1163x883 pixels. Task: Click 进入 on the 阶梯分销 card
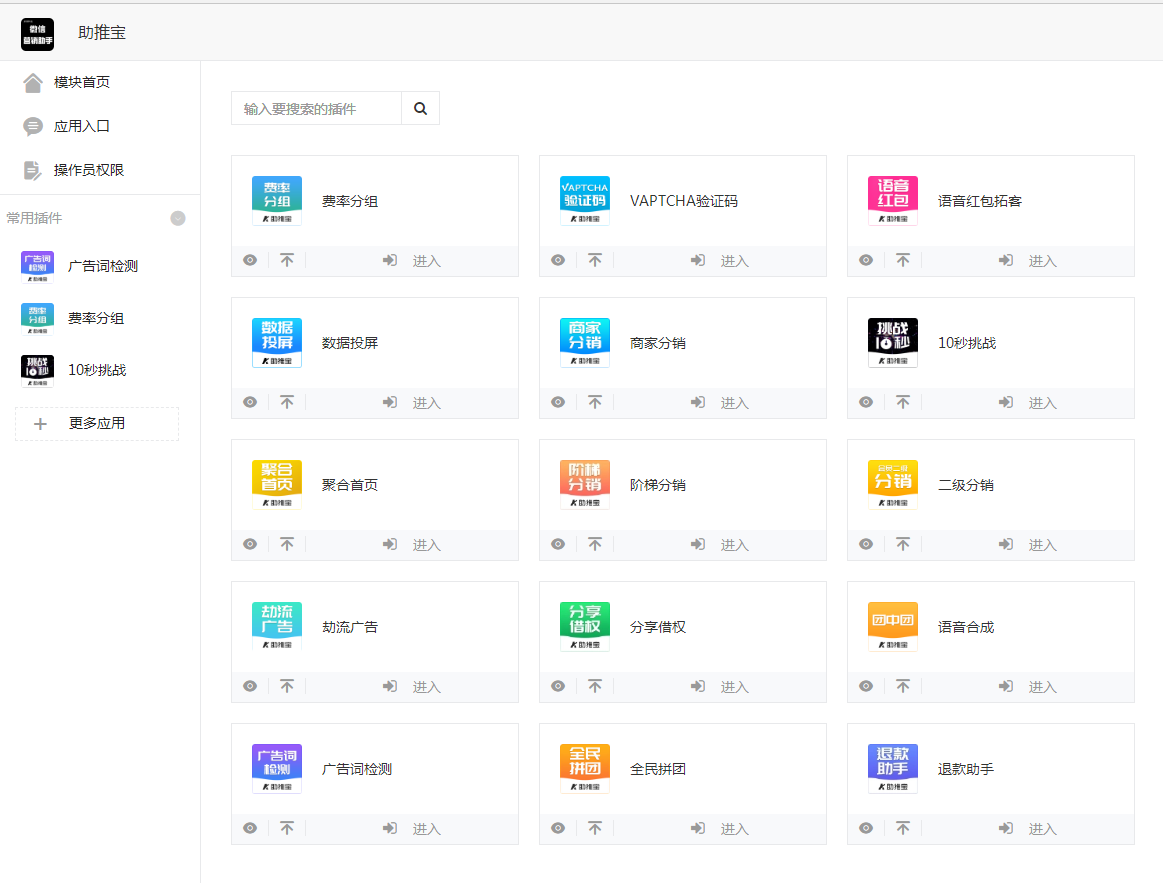(x=734, y=544)
